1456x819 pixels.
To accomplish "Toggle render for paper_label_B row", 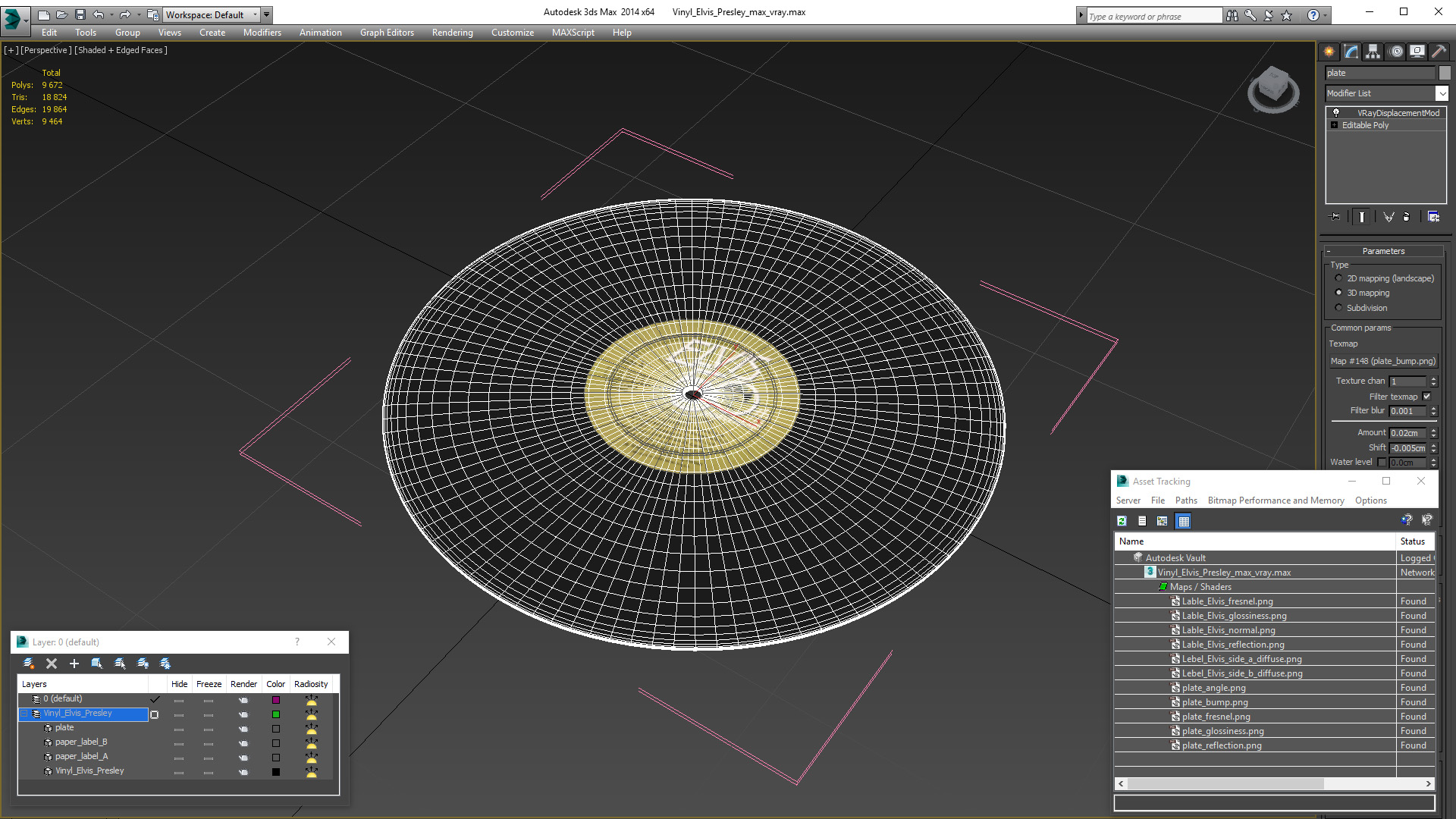I will click(x=243, y=742).
